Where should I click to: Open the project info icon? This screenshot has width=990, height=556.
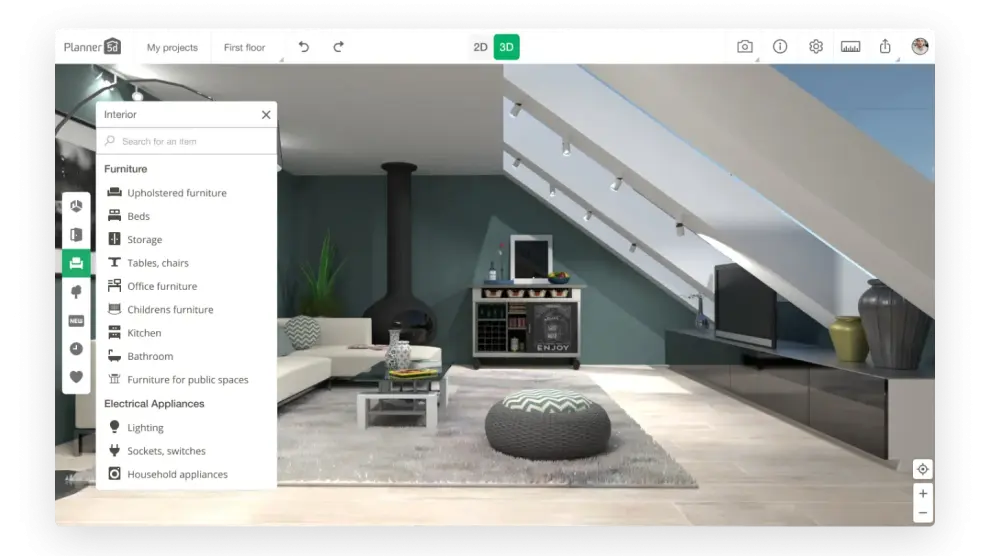pos(780,47)
